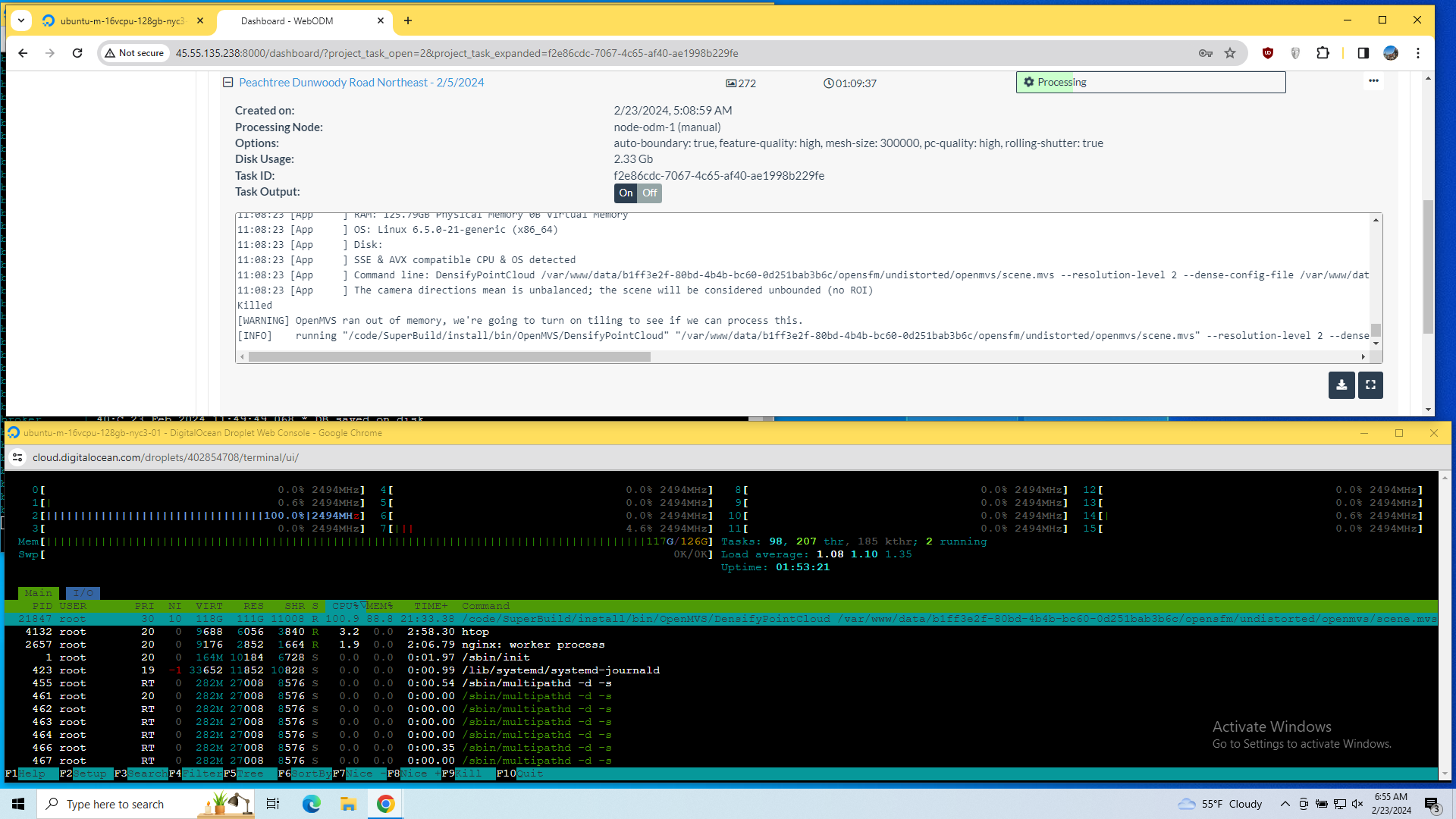Click the Processing status progress bar
The image size is (1456, 819).
(x=1150, y=82)
